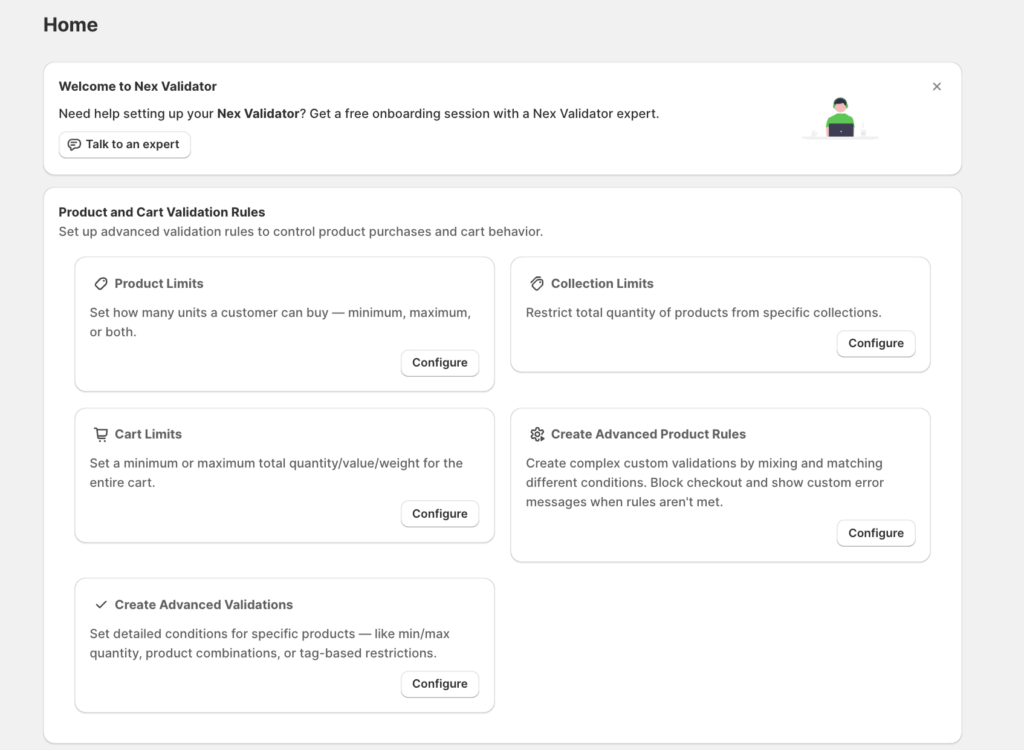Click the 'Set up advanced validation rules' subtitle
This screenshot has width=1024, height=750.
tap(300, 232)
